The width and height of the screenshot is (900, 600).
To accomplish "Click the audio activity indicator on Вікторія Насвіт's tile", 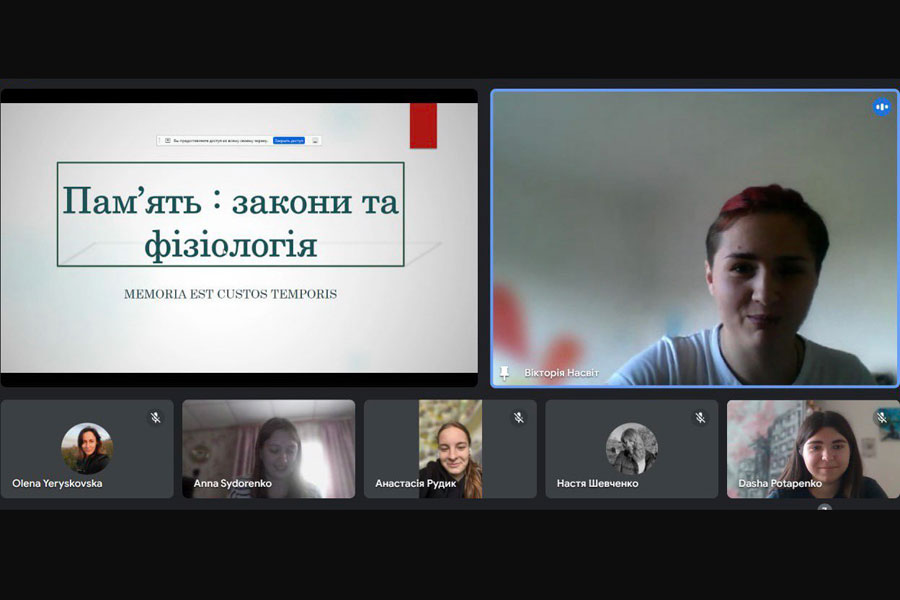I will click(x=882, y=107).
